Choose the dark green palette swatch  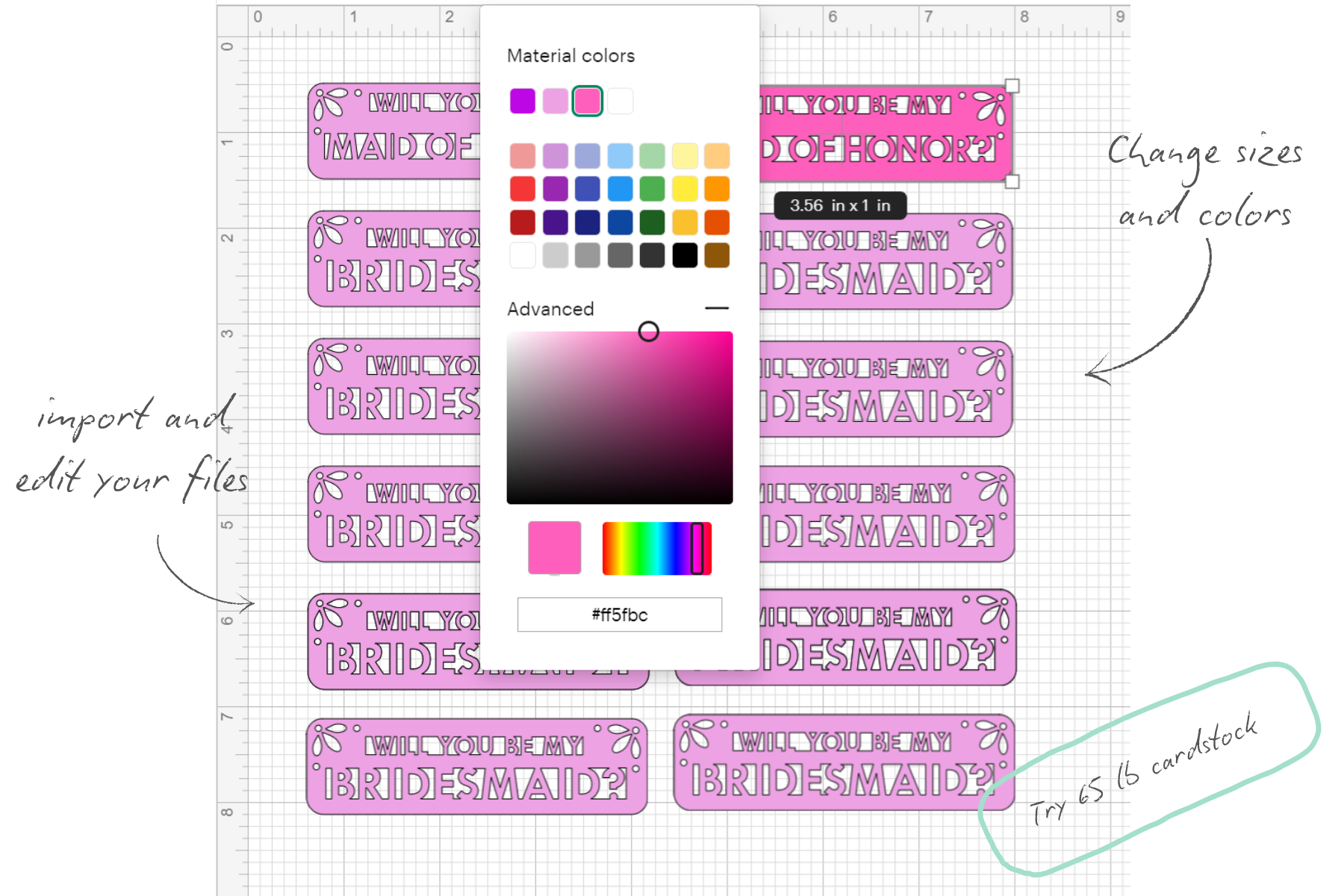pos(652,223)
